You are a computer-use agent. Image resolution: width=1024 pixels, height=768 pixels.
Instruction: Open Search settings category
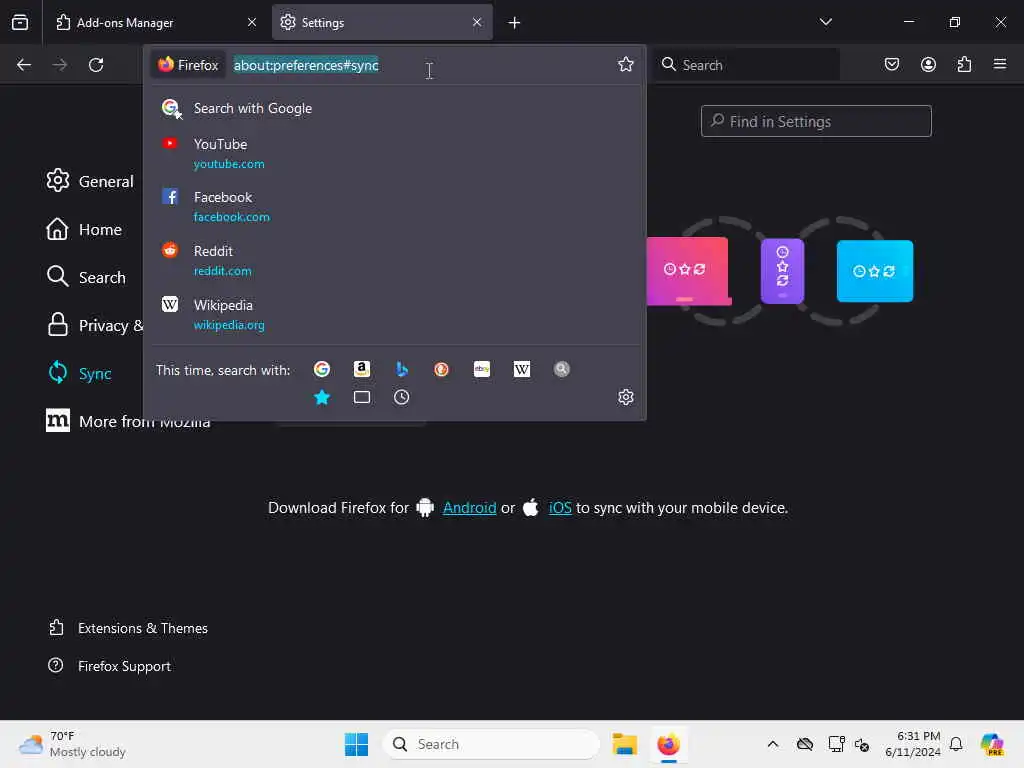pyautogui.click(x=86, y=278)
